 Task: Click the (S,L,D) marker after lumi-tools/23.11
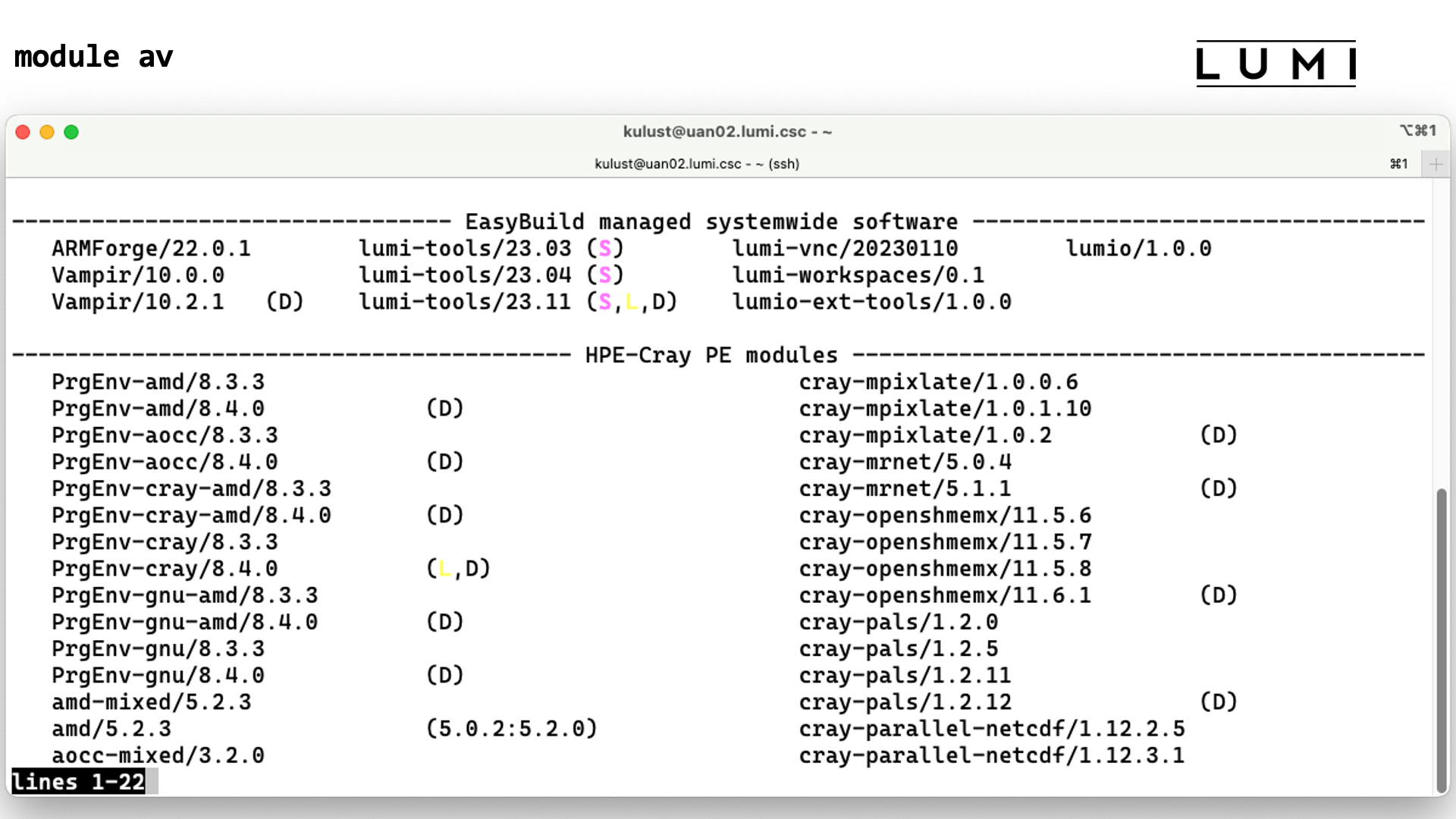[x=632, y=302]
